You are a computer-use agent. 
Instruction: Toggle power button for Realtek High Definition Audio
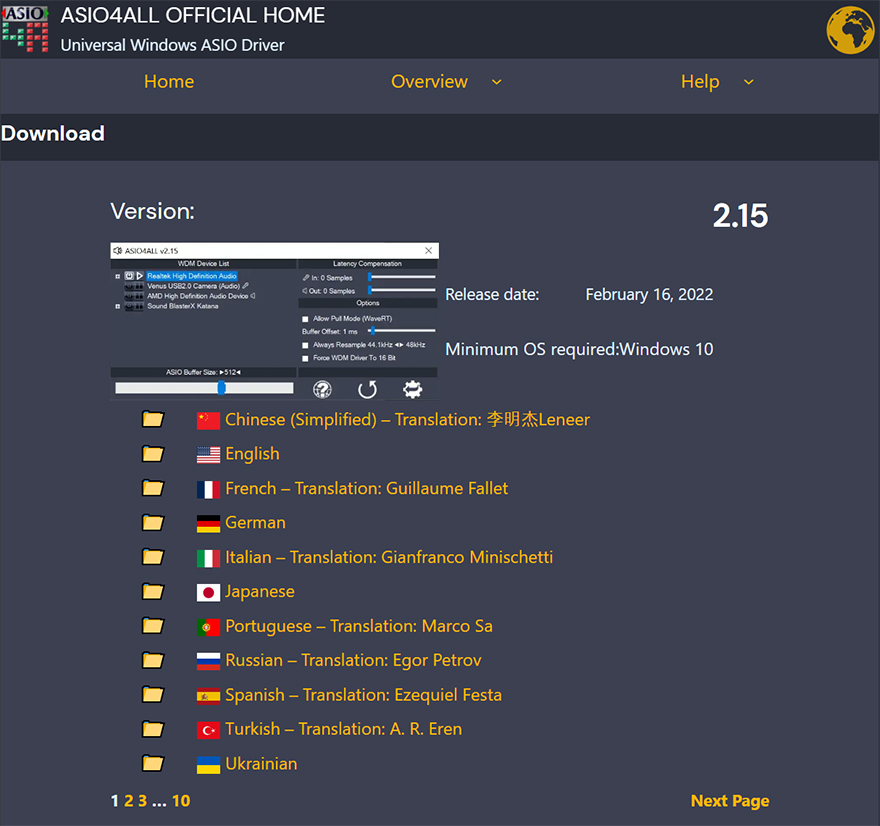pyautogui.click(x=129, y=276)
